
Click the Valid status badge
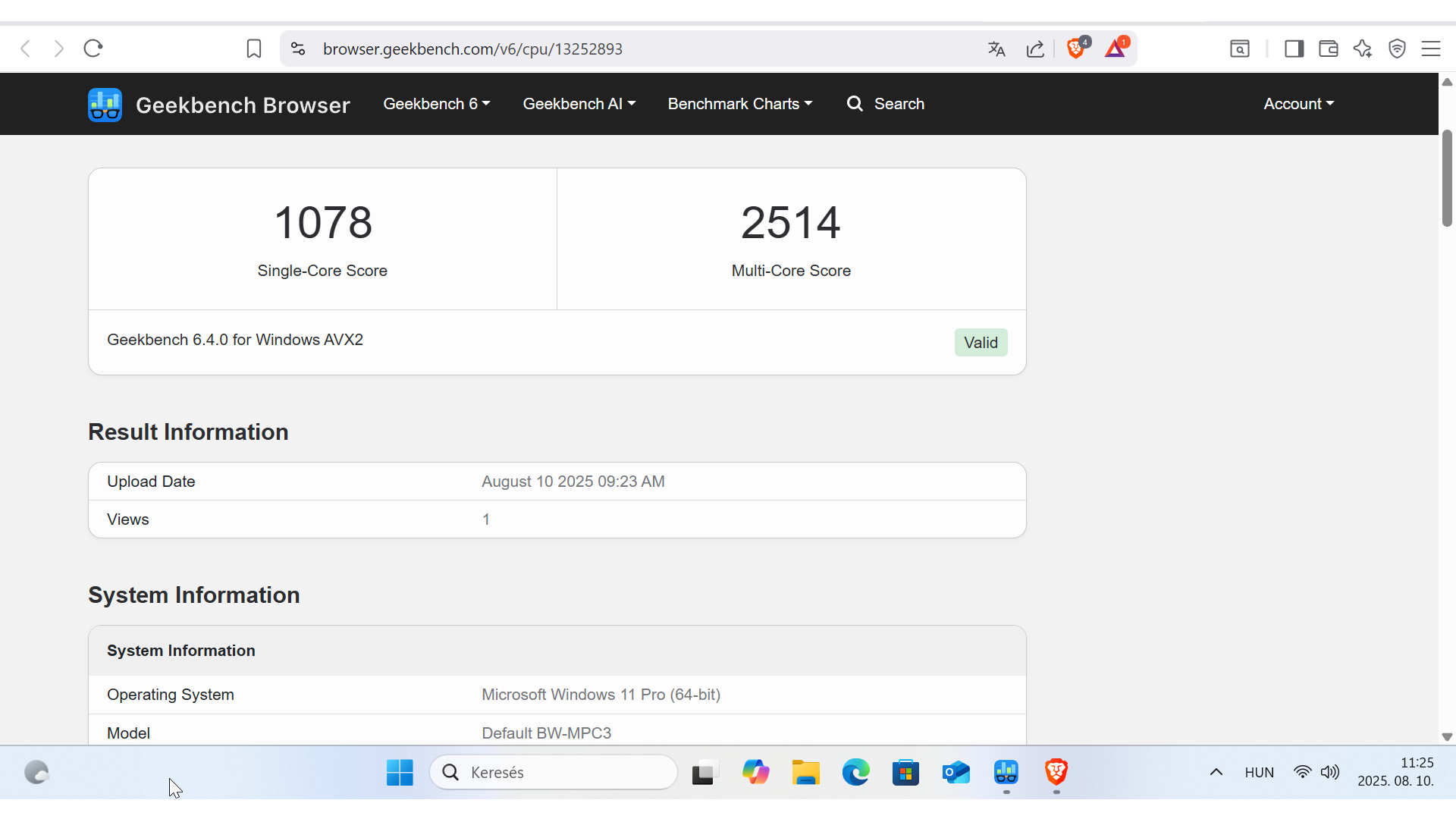[981, 343]
